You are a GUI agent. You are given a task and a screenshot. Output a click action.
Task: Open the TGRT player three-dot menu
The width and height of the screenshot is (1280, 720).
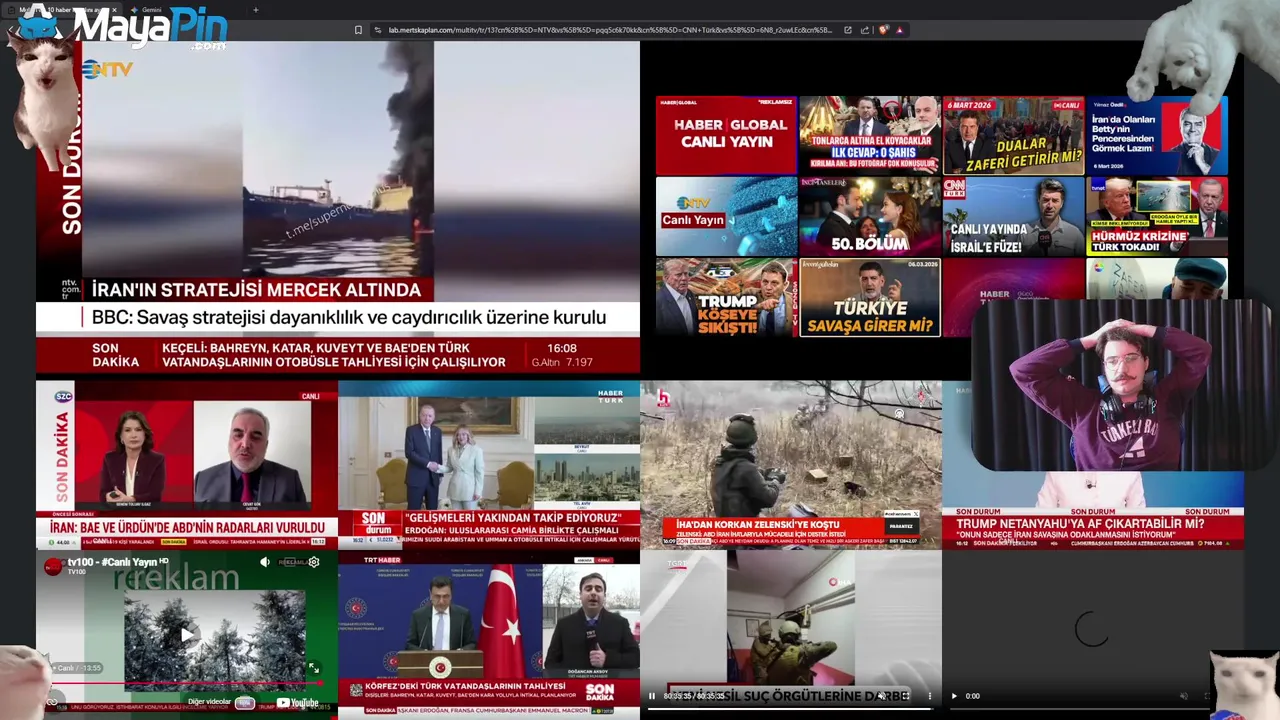(929, 696)
